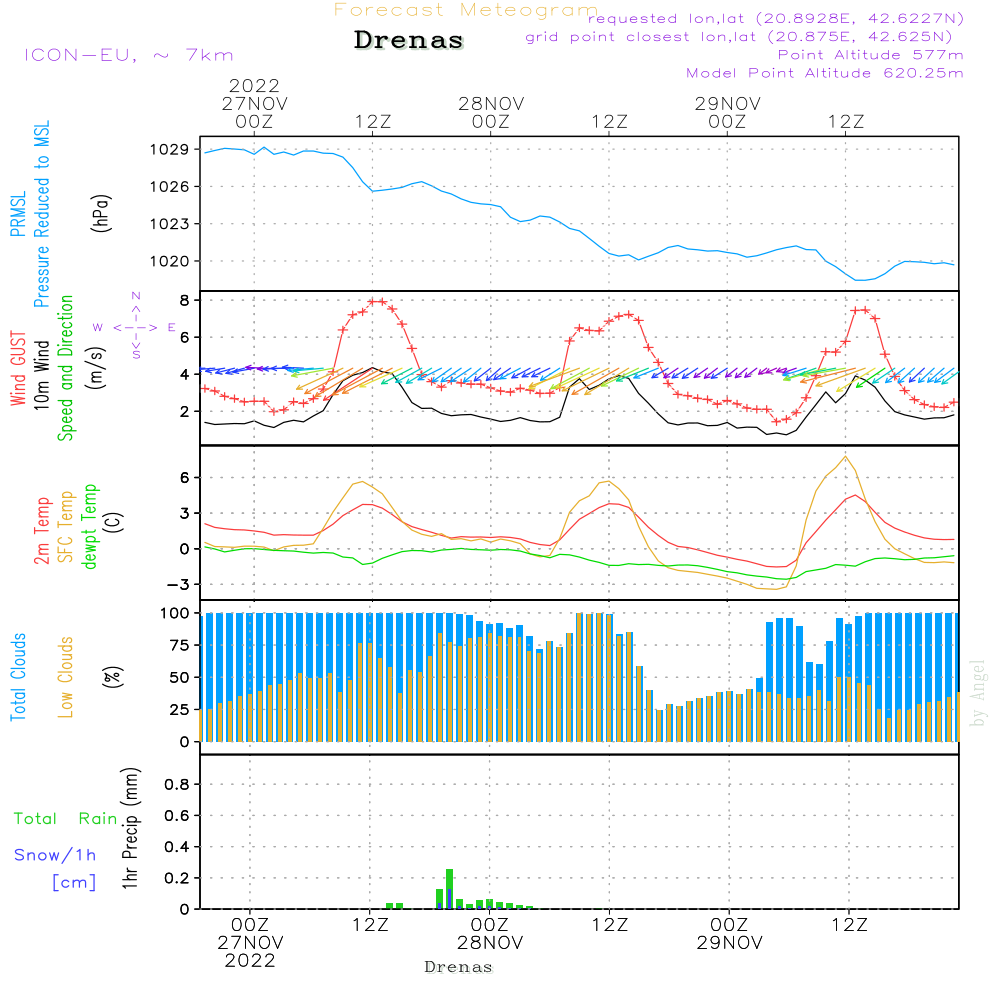Select the "Point Altitude 577m" line
Screen dimensions: 1000x1000
pos(871,55)
